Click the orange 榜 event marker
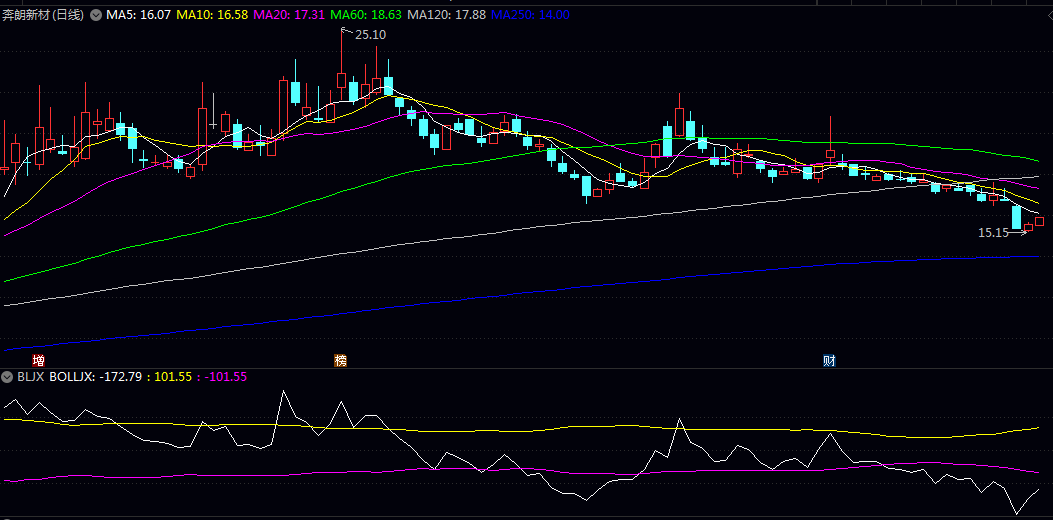 click(x=341, y=360)
